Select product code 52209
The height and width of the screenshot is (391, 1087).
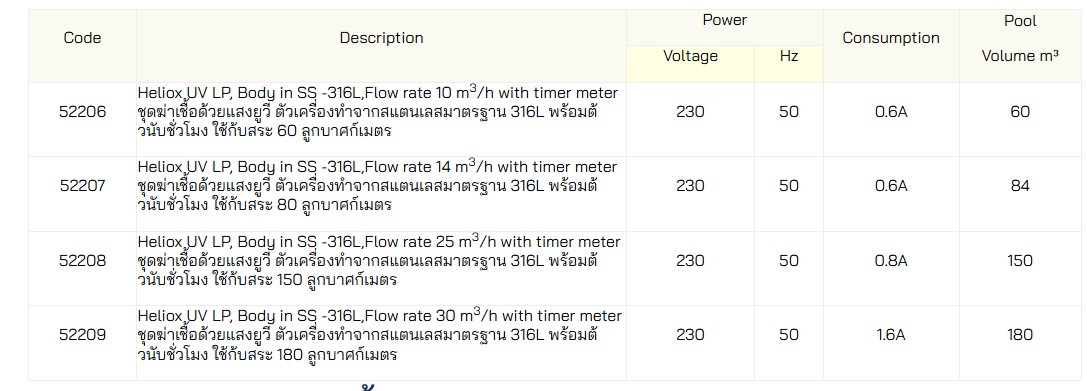tap(82, 335)
